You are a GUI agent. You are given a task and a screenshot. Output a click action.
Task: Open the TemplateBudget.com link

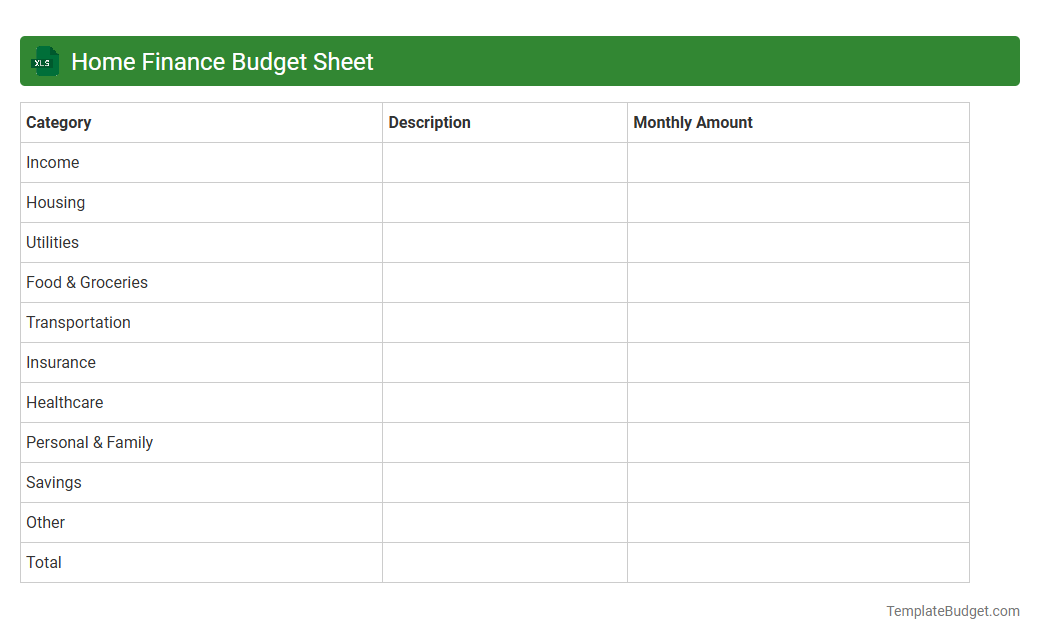(x=952, y=610)
